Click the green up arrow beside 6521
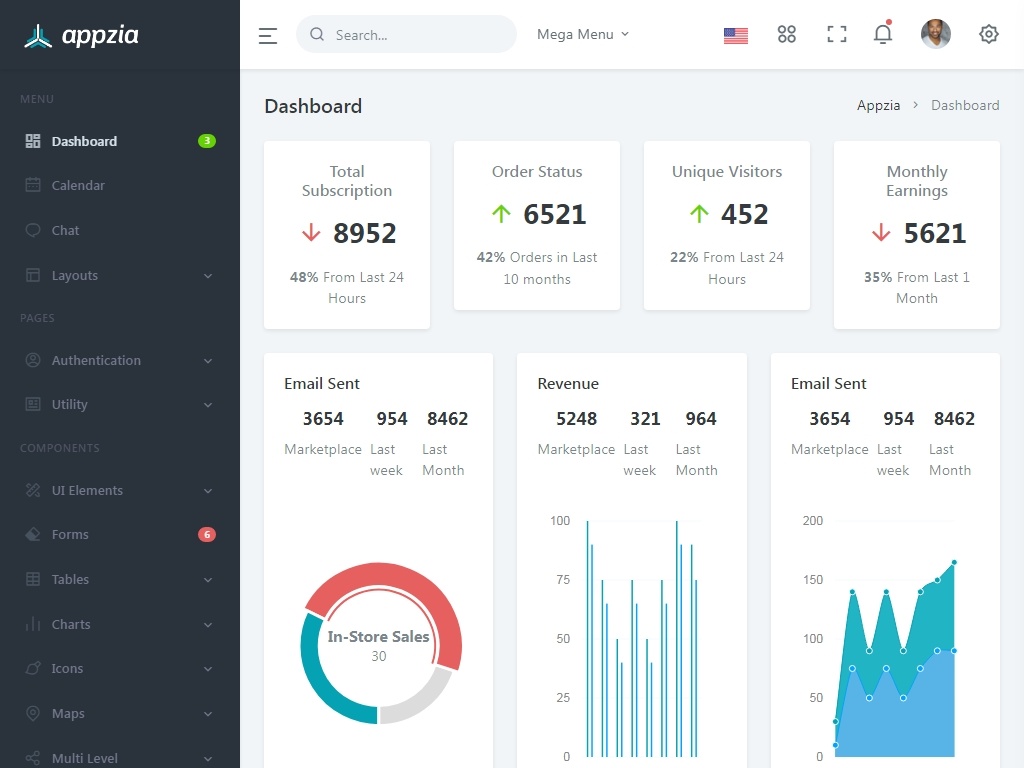This screenshot has width=1024, height=768. 501,213
